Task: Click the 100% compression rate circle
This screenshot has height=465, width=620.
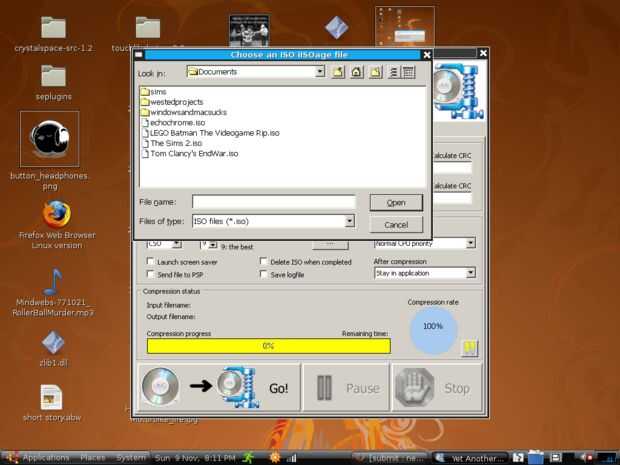Action: pos(433,331)
